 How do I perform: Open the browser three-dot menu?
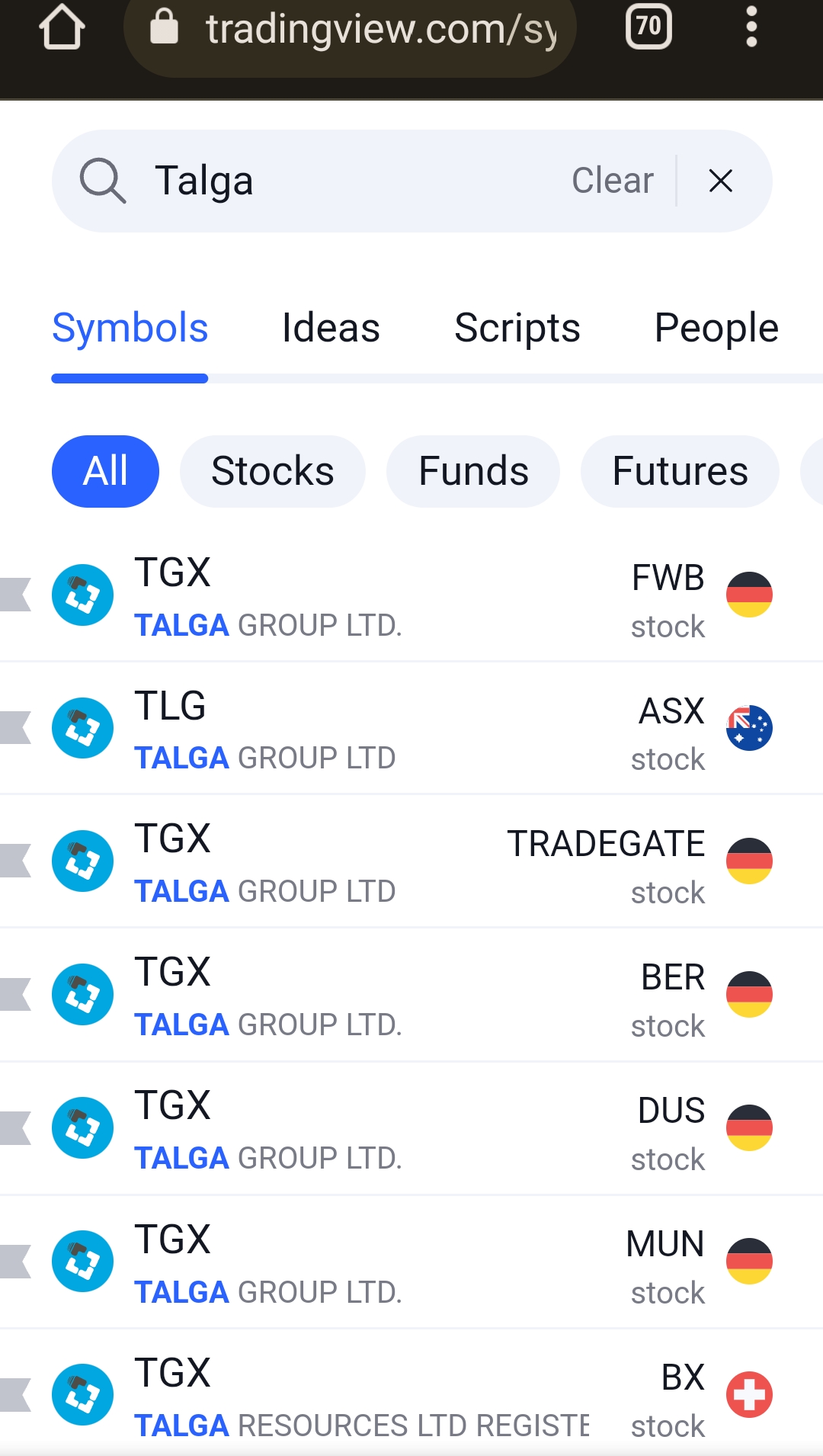[x=751, y=27]
